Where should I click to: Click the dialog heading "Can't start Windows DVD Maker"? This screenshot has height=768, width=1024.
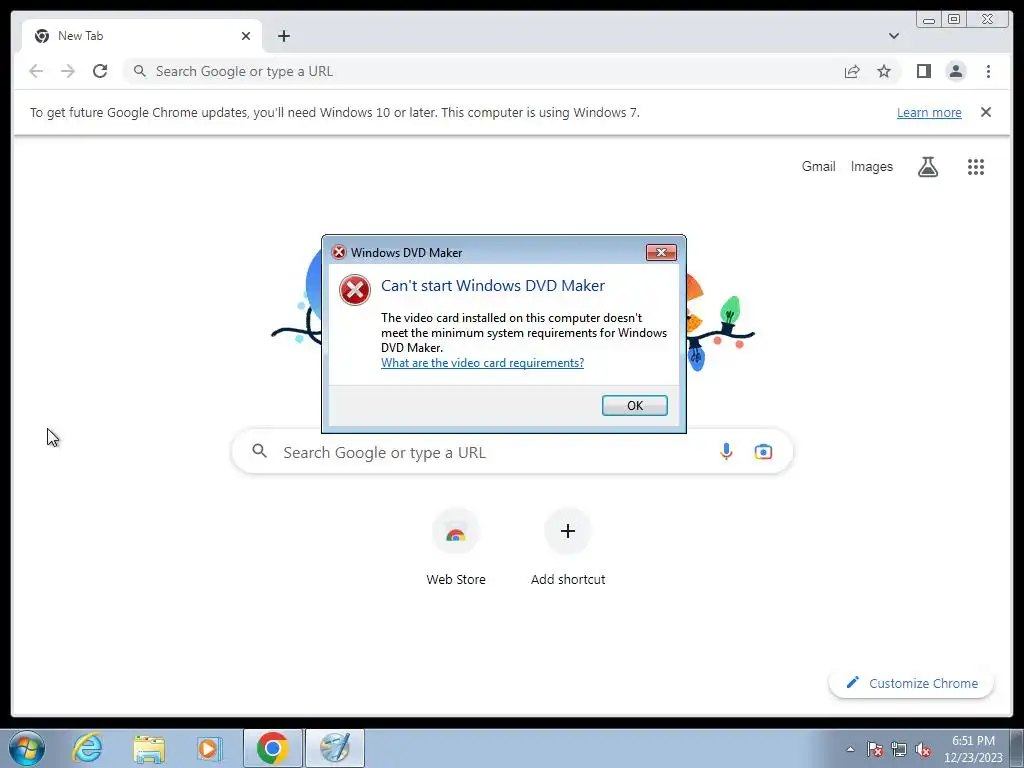pyautogui.click(x=492, y=285)
